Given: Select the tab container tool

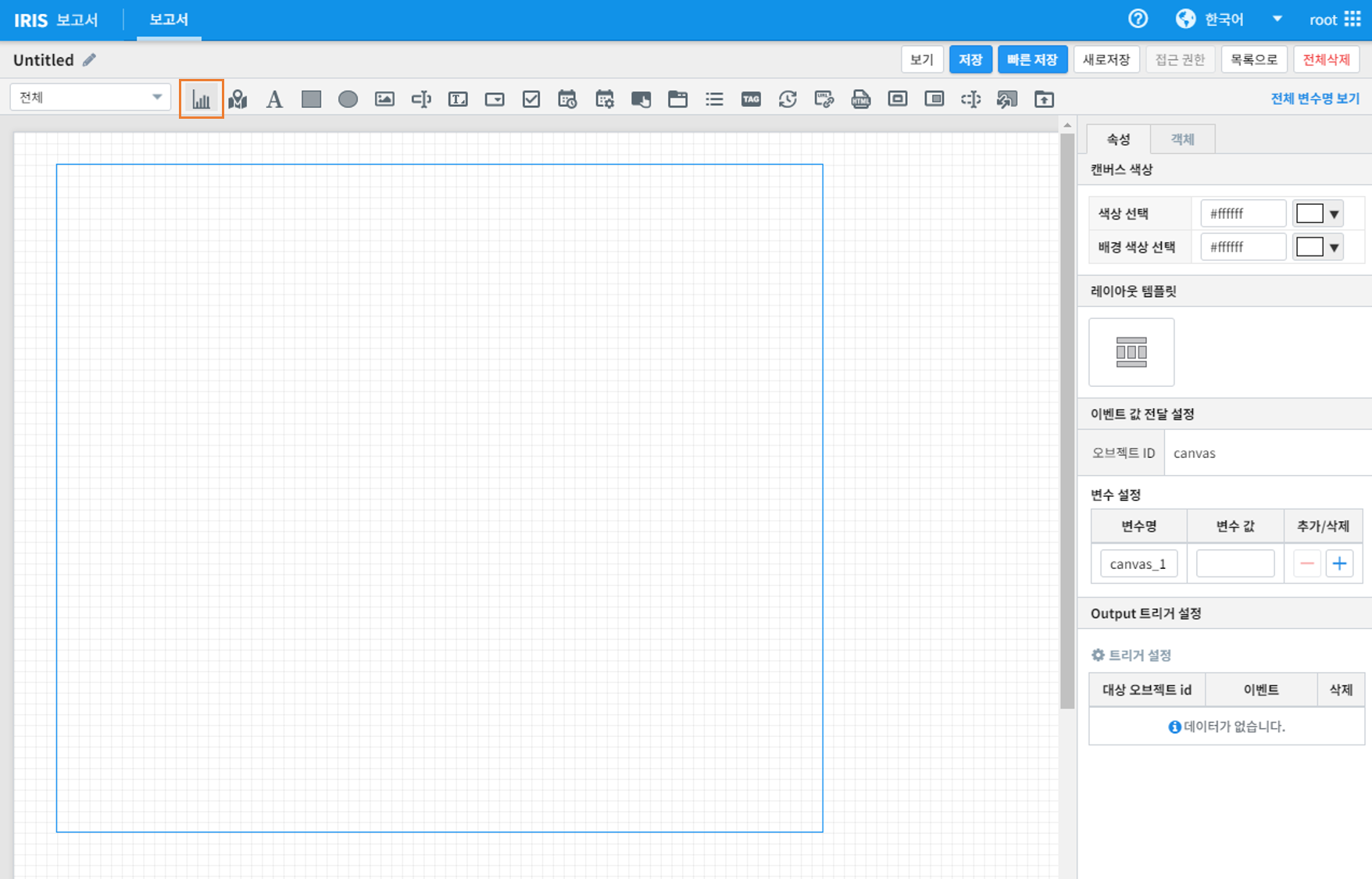Looking at the screenshot, I should pyautogui.click(x=678, y=99).
